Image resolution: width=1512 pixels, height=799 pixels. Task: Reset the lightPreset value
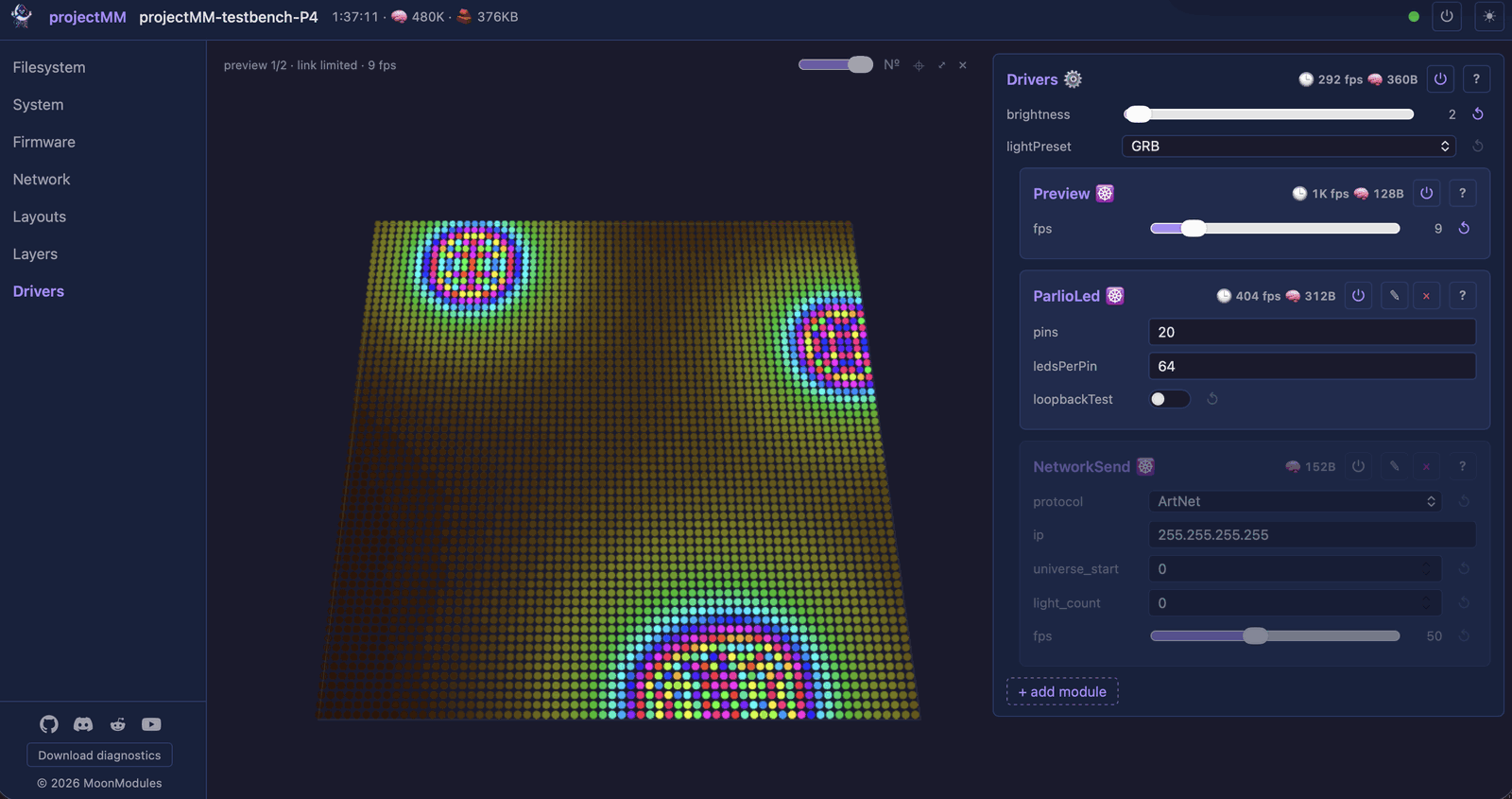click(1478, 146)
